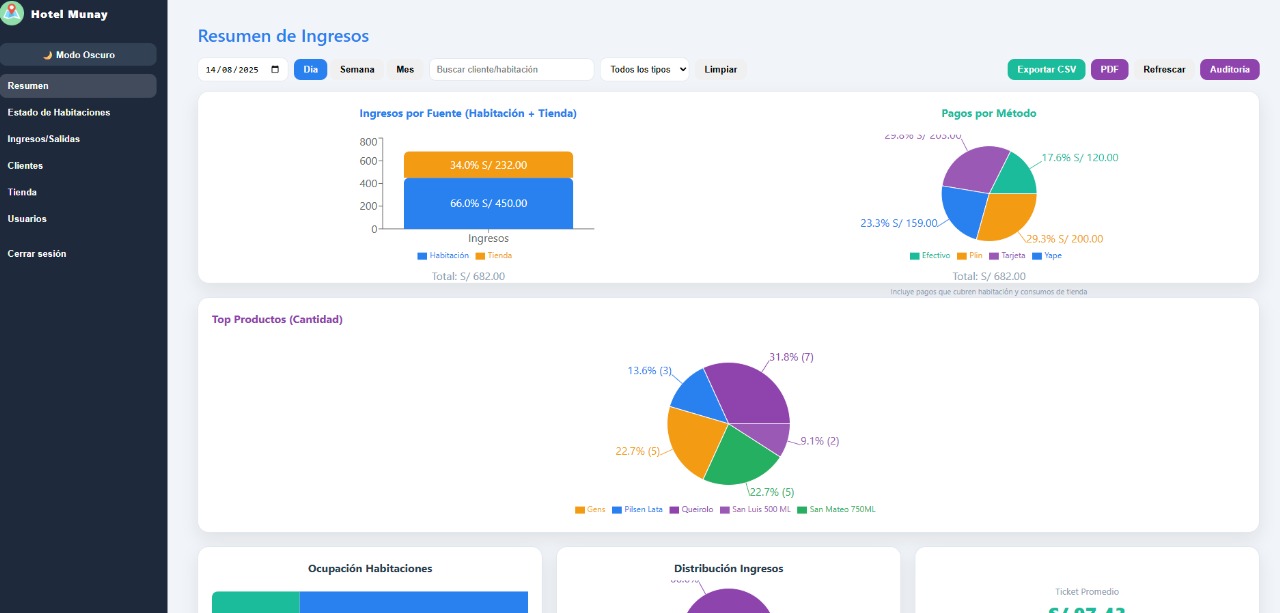Toggle Gens legend in products chart
Screen dimensions: 1280x613
[x=590, y=509]
